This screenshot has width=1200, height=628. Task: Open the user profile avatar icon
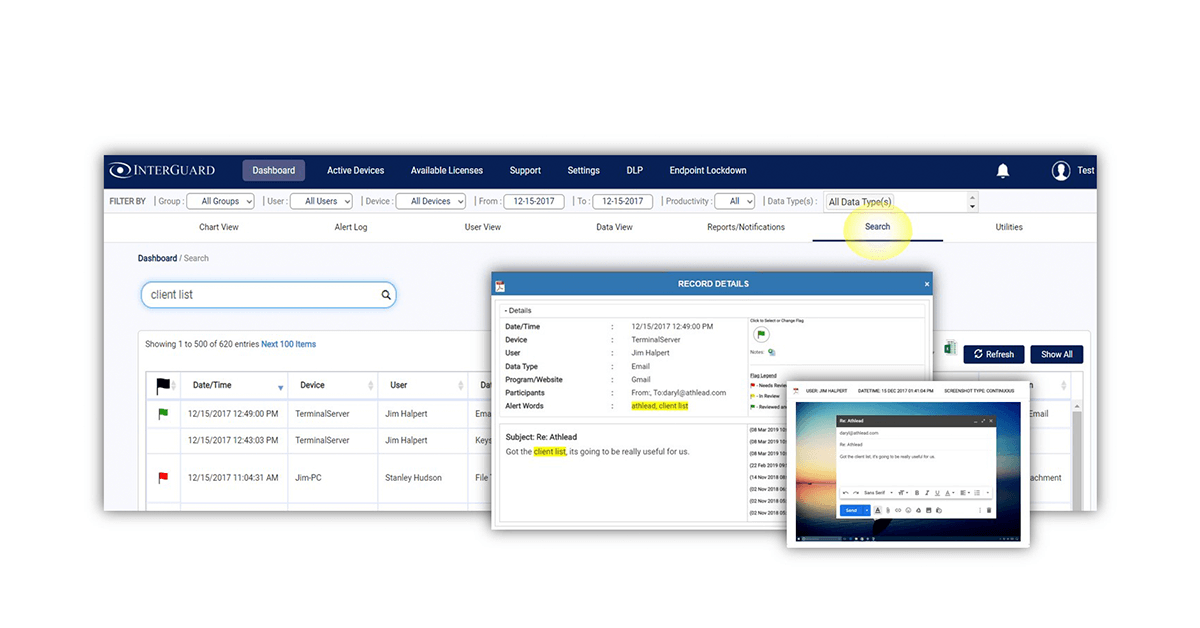[x=1061, y=171]
